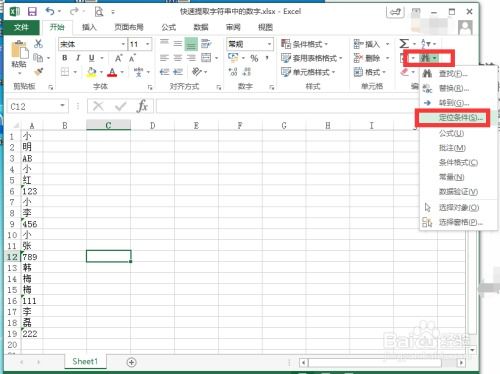The image size is (500, 374).
Task: Click the Cut scissors icon
Action: pos(38,44)
